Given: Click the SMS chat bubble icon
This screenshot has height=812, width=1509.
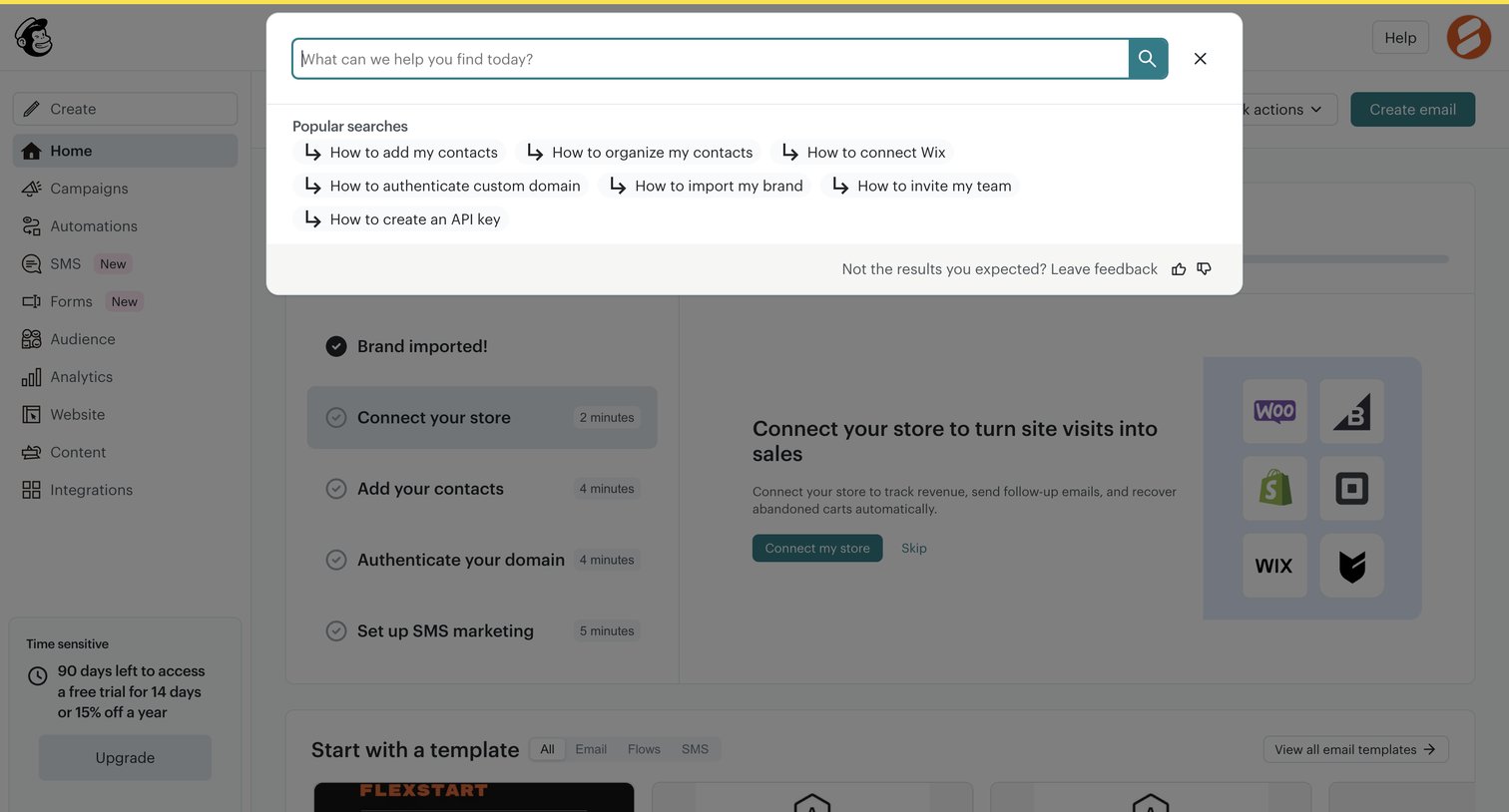Looking at the screenshot, I should 32,264.
